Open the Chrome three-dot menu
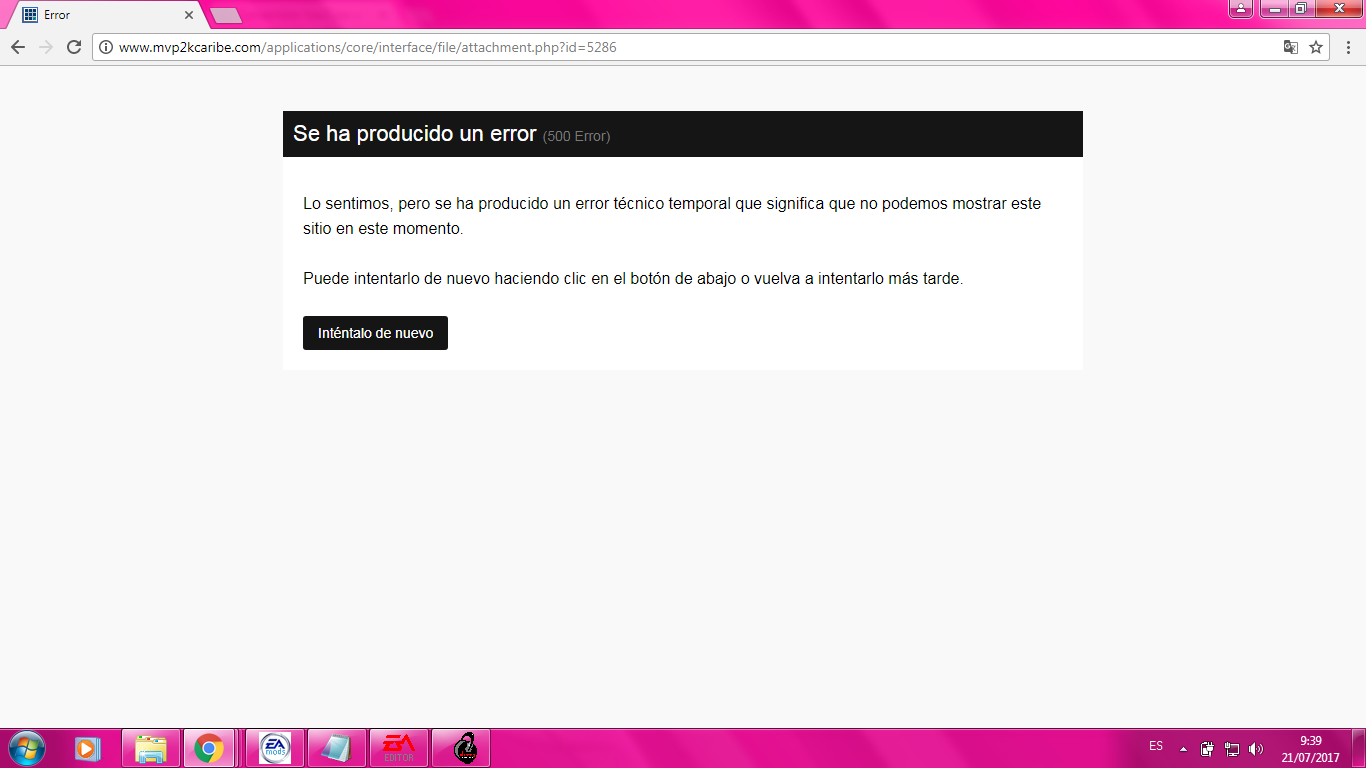 pyautogui.click(x=1347, y=47)
